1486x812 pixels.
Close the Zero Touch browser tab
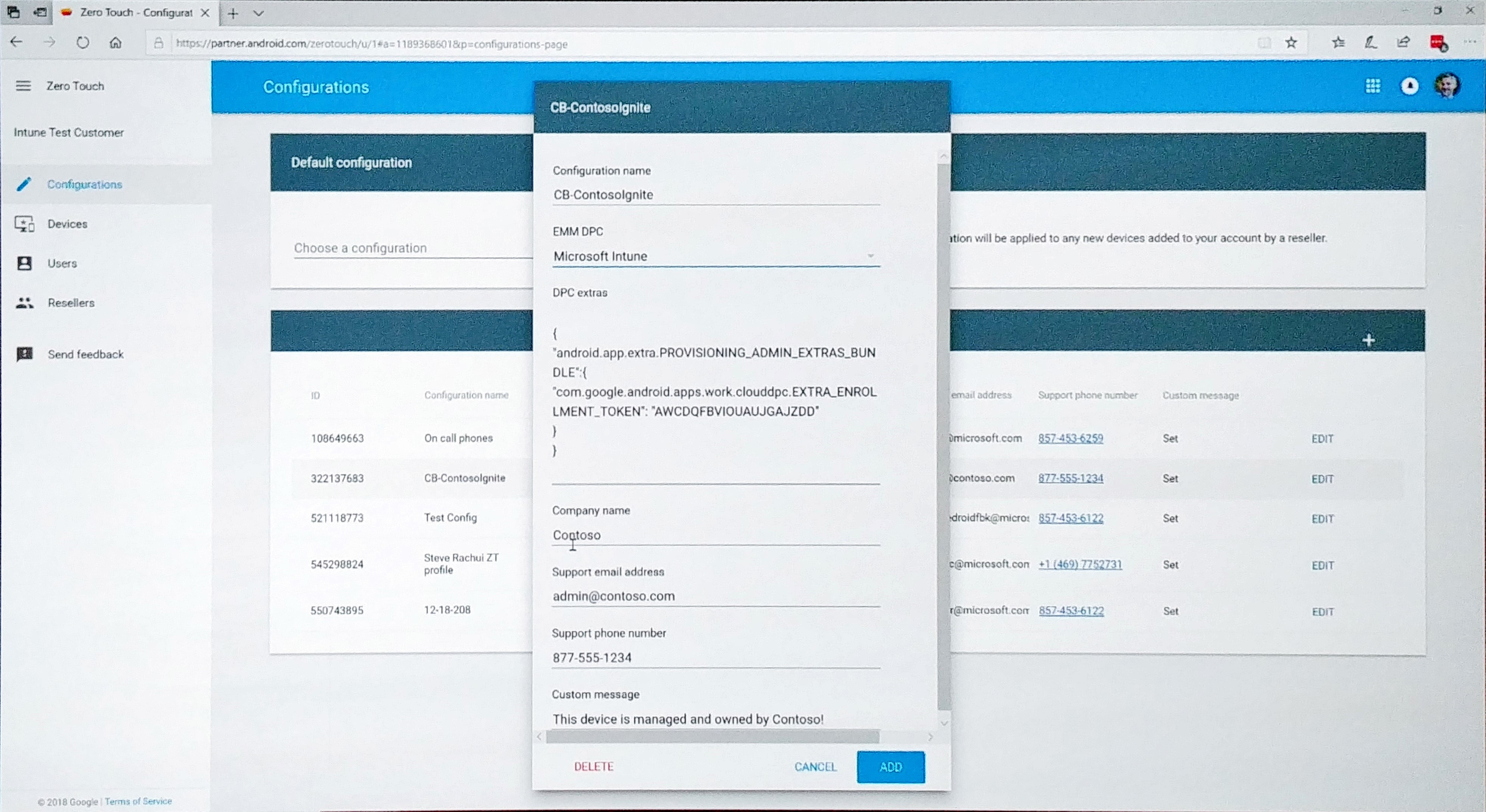click(x=205, y=13)
